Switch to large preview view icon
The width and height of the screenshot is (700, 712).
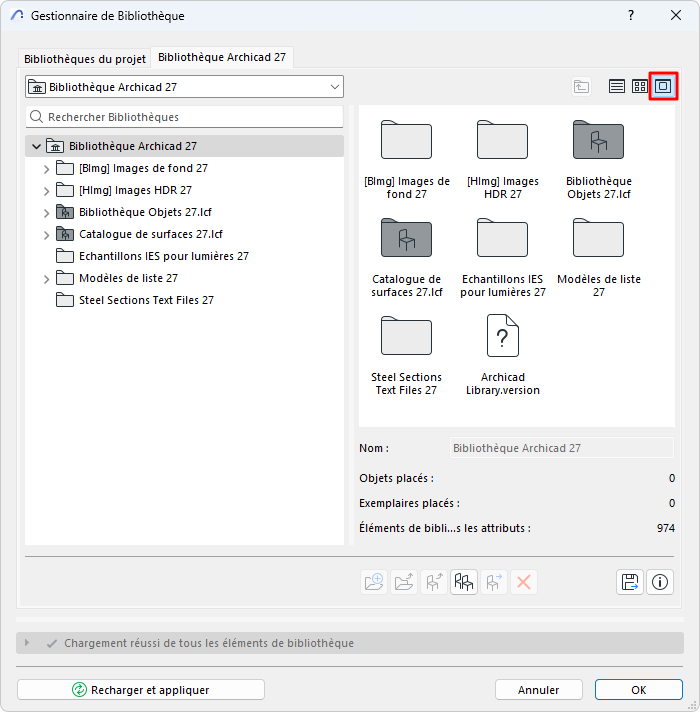pyautogui.click(x=663, y=86)
